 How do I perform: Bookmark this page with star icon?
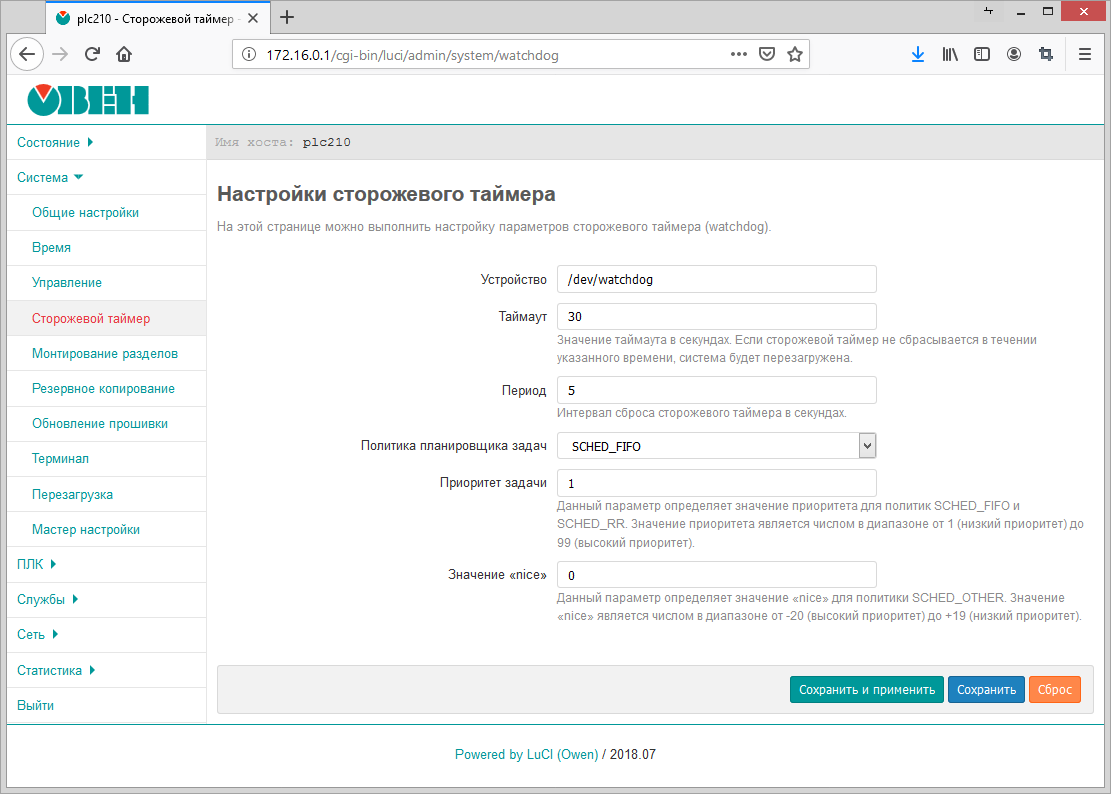[x=795, y=55]
